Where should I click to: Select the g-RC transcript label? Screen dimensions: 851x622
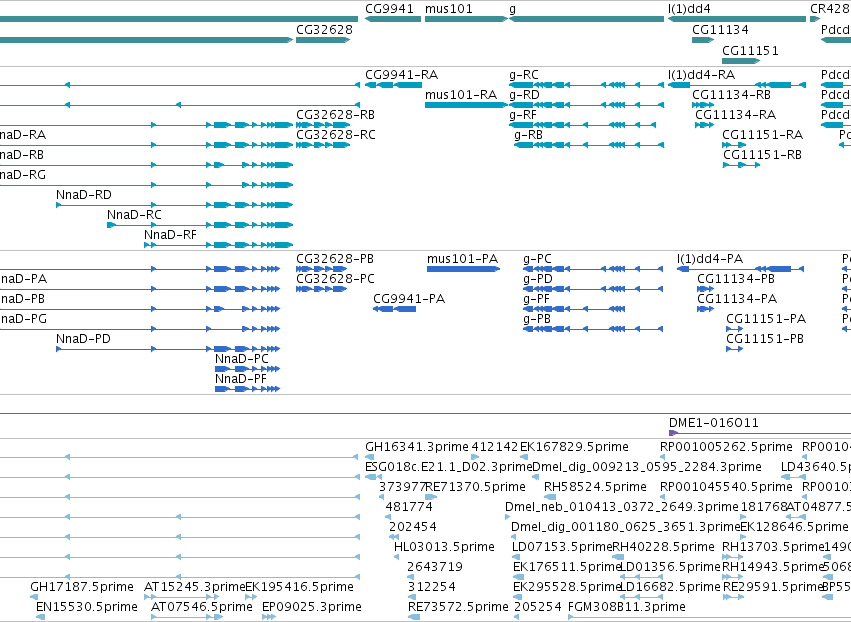(524, 74)
